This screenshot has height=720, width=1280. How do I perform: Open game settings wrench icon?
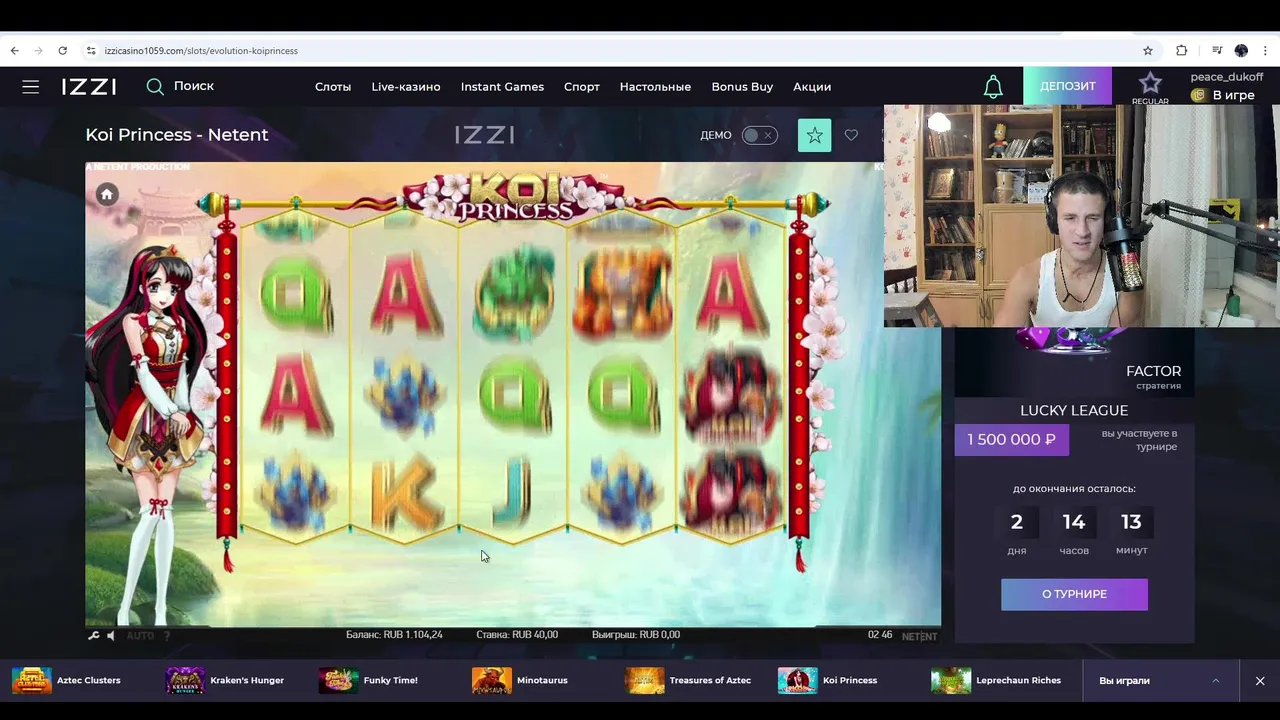pyautogui.click(x=94, y=635)
